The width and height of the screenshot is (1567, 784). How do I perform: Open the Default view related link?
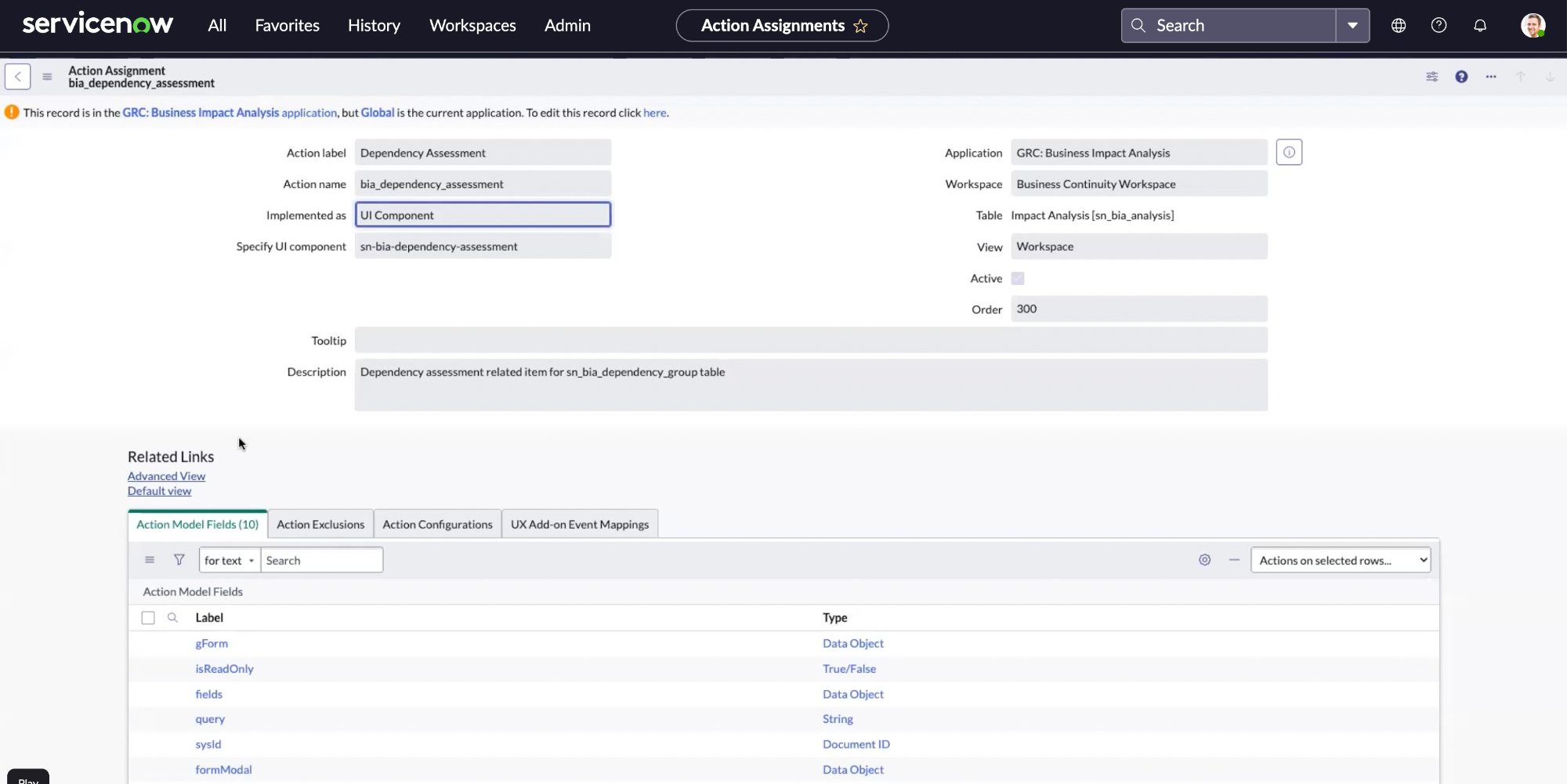(159, 491)
